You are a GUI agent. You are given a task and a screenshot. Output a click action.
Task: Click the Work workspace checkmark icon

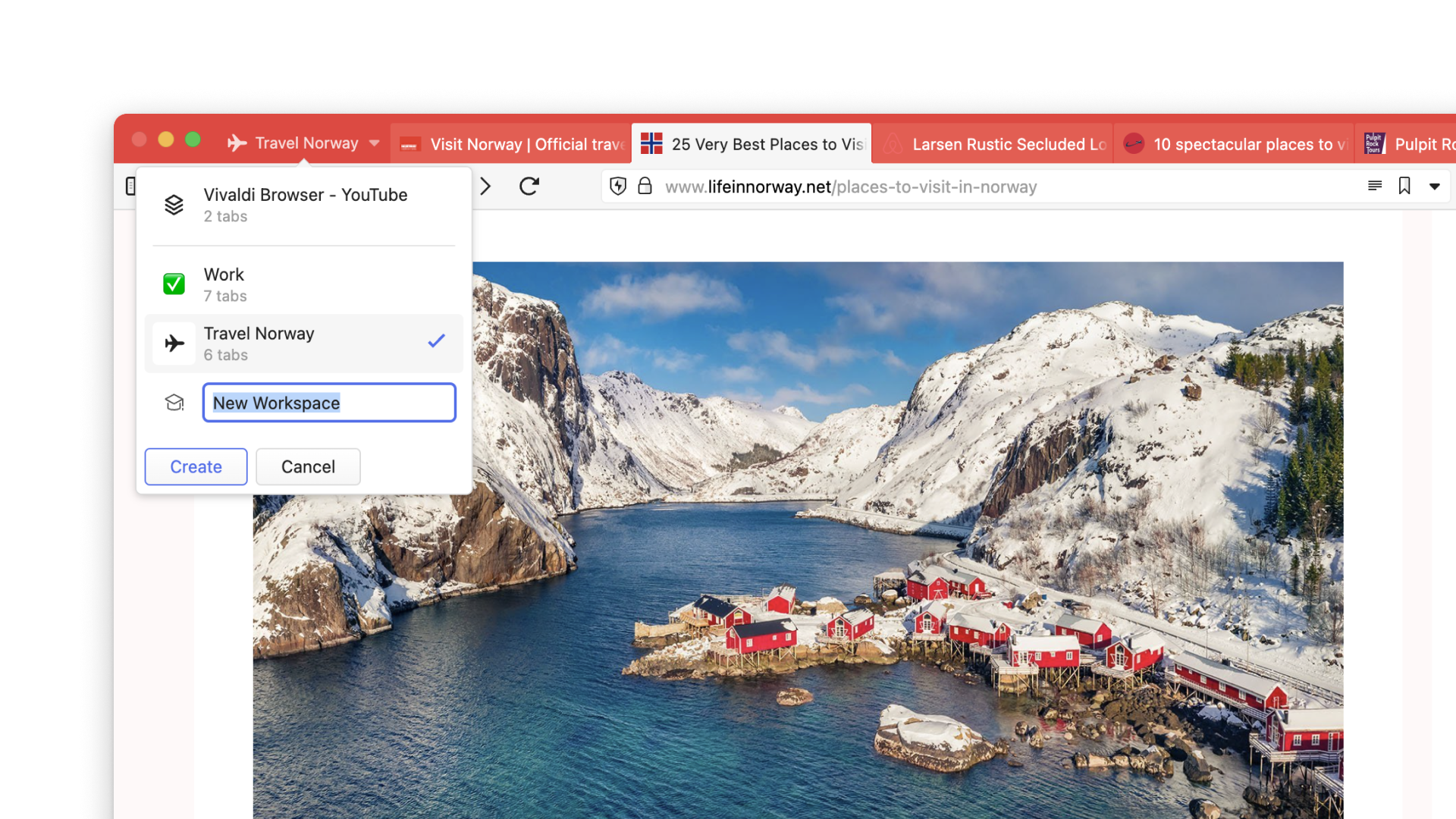tap(174, 284)
